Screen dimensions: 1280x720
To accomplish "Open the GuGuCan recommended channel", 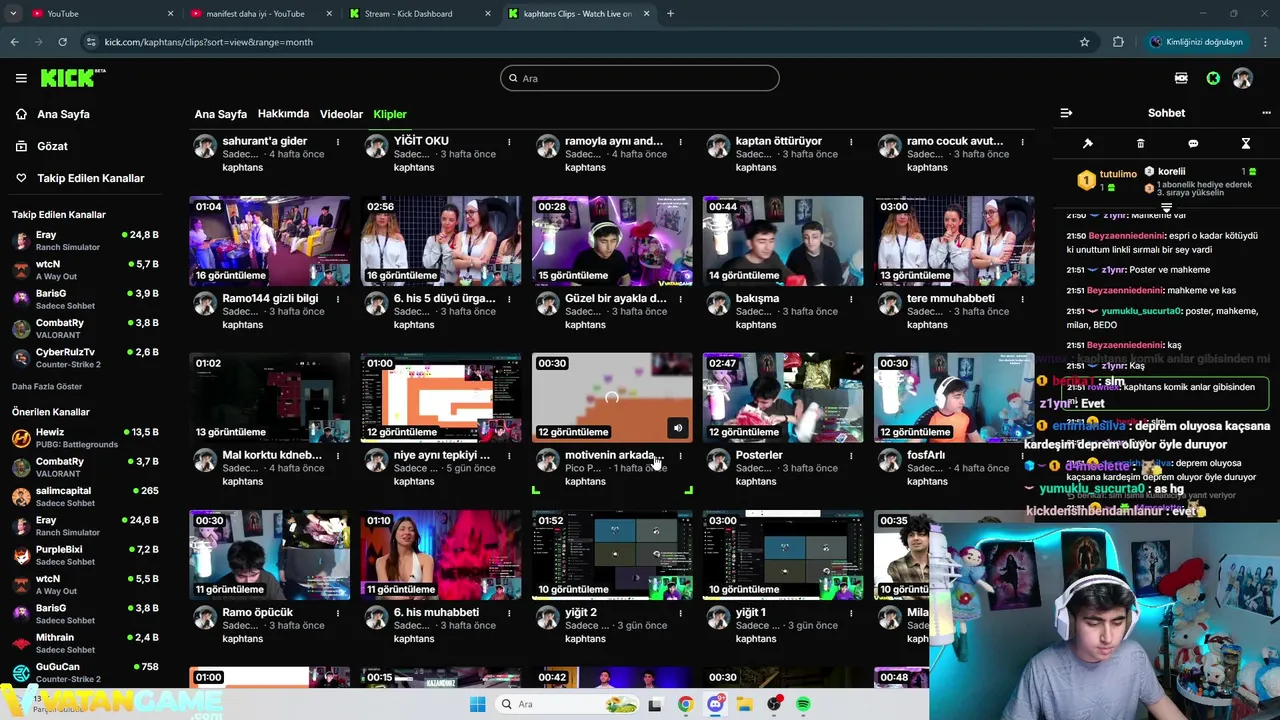I will (x=85, y=673).
